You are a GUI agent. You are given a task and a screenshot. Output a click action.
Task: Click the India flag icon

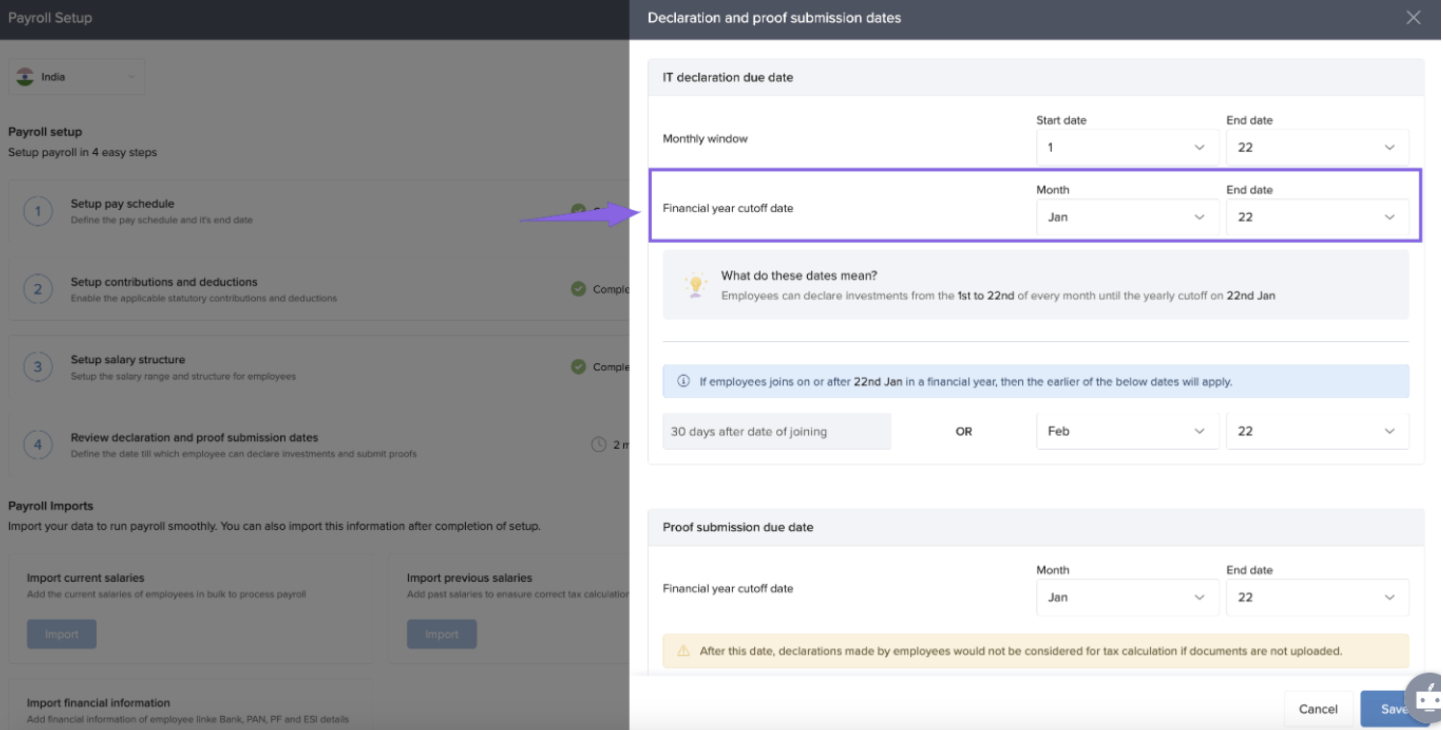pyautogui.click(x=25, y=77)
